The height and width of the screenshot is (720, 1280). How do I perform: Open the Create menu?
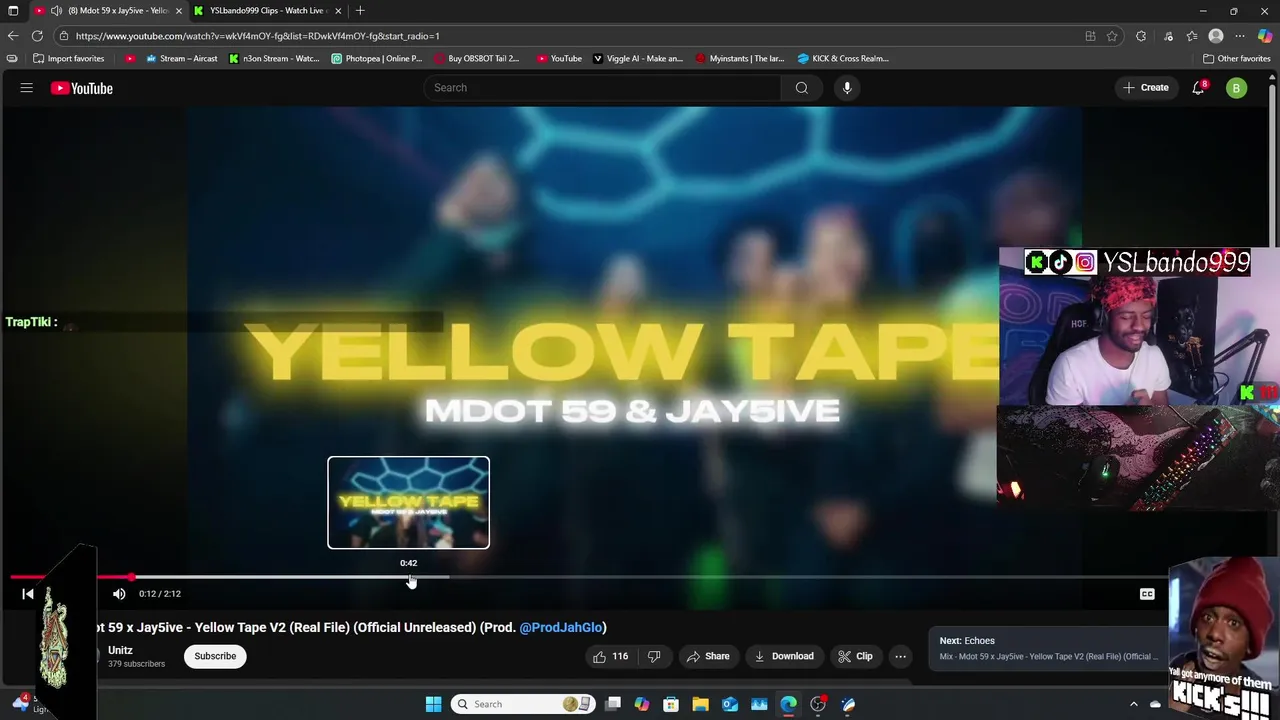tap(1146, 88)
